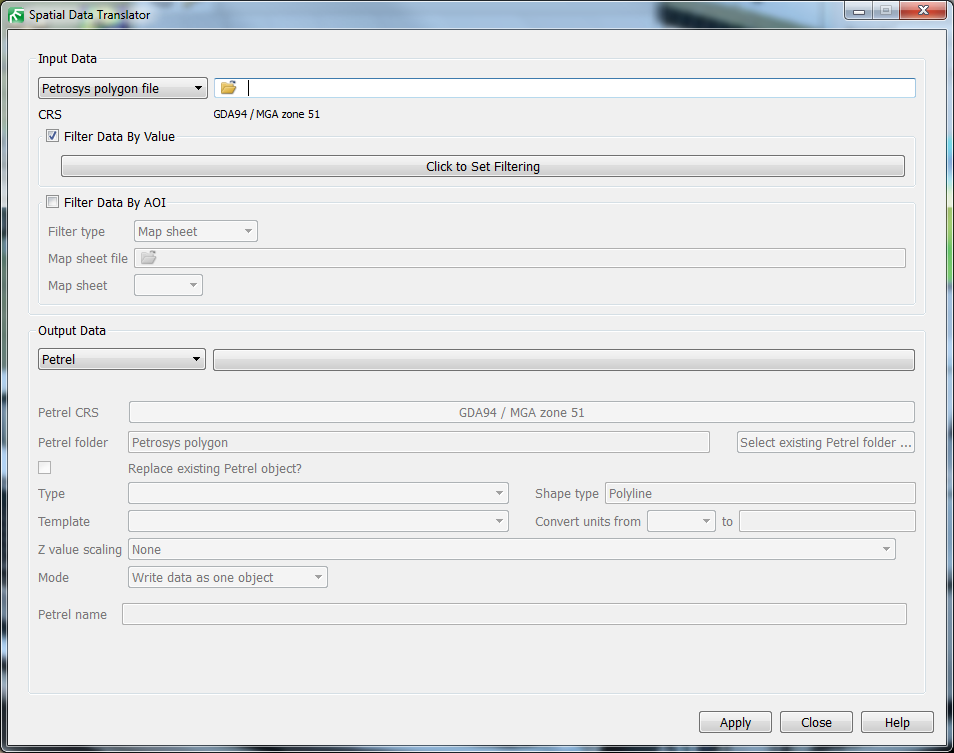This screenshot has height=753, width=954.
Task: Toggle the Filter Data By Value checkbox
Action: (x=53, y=136)
